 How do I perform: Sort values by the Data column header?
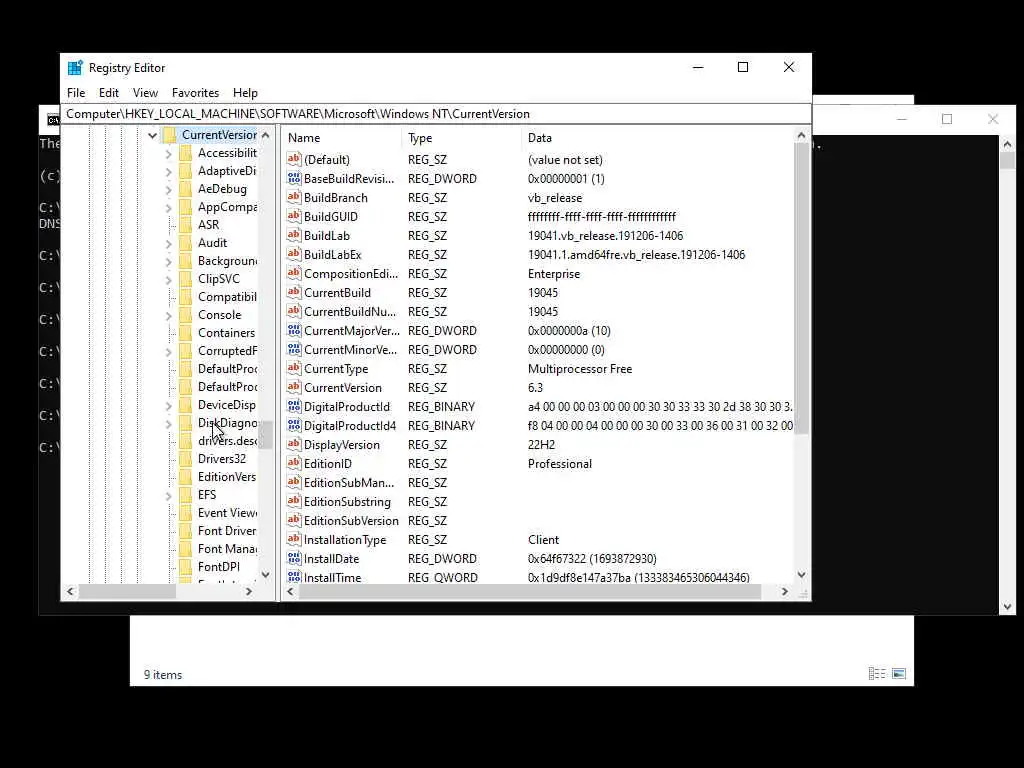click(658, 138)
